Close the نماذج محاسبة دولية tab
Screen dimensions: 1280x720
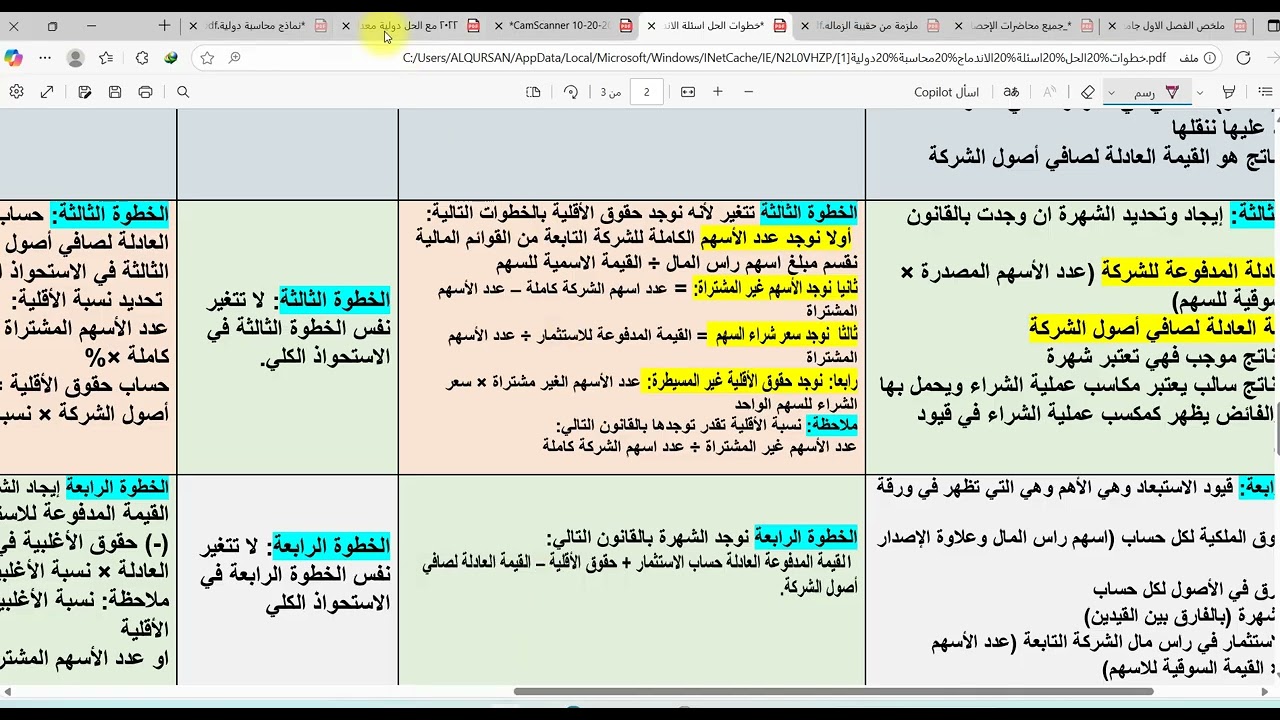[193, 25]
